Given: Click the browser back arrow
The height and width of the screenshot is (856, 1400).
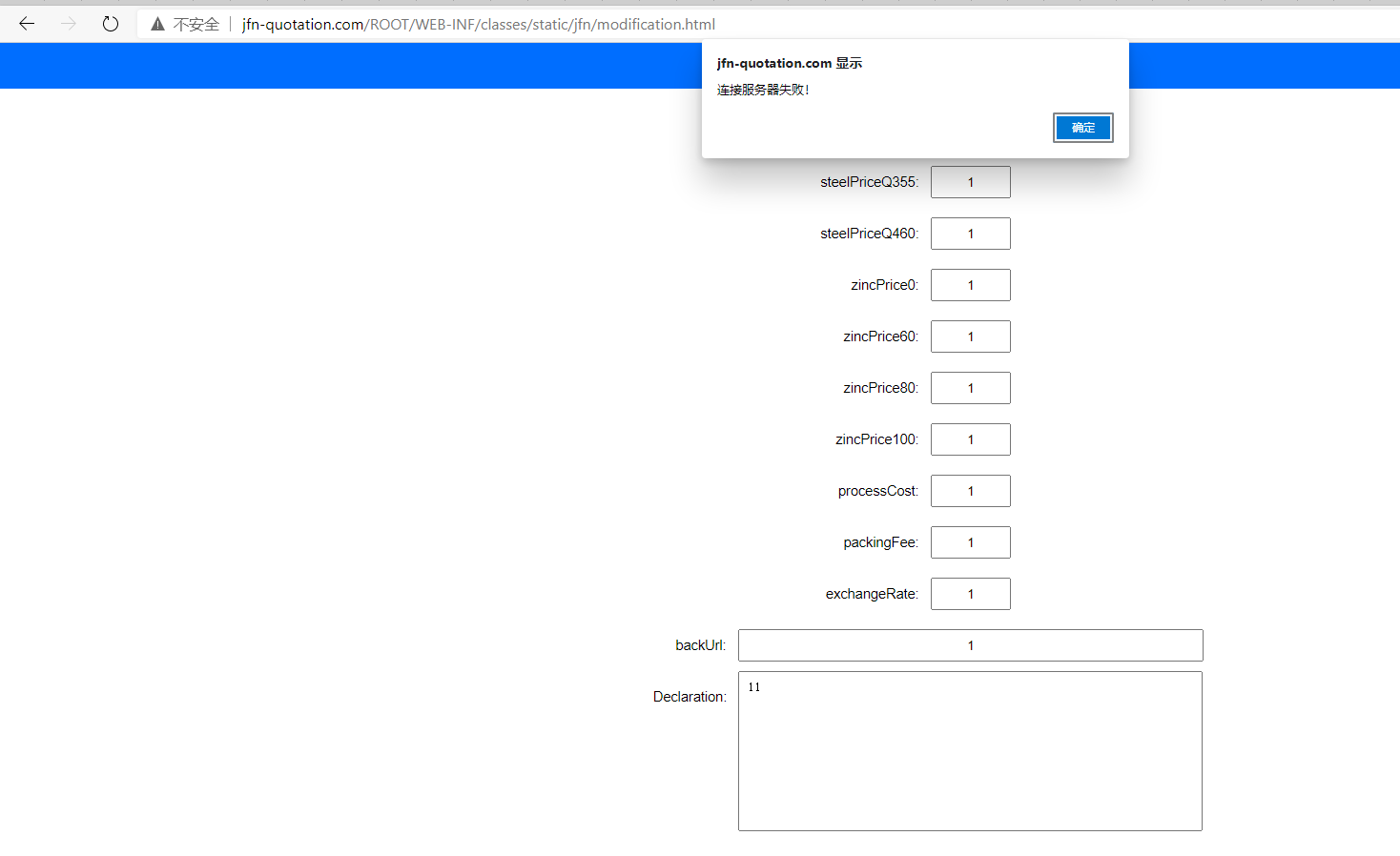Looking at the screenshot, I should pos(27,24).
